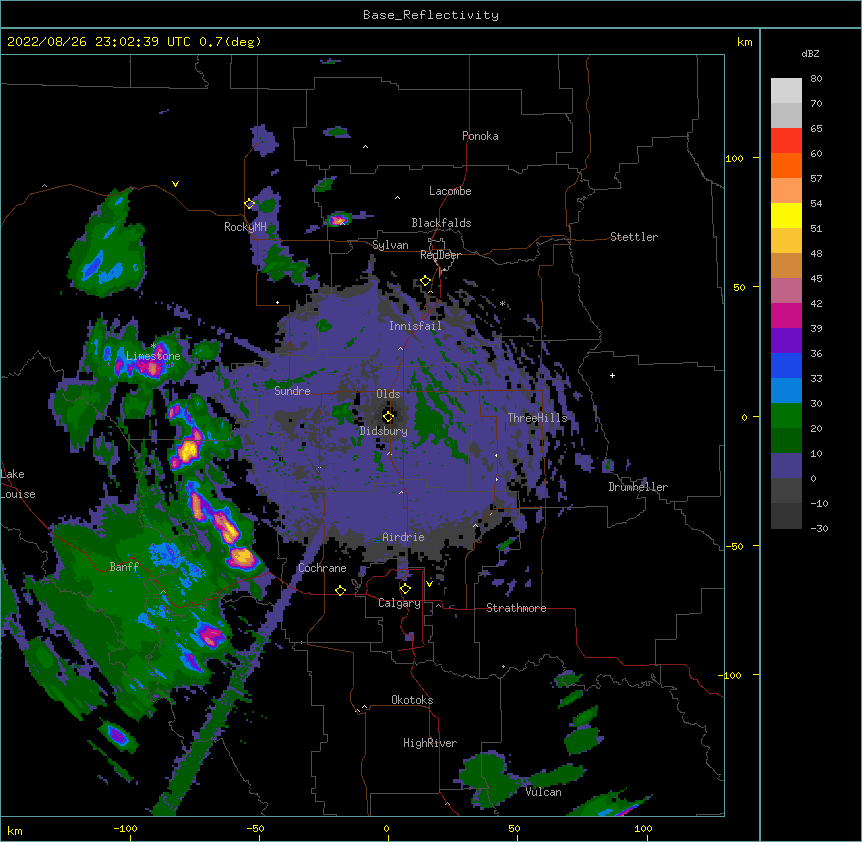Viewport: 862px width, 842px height.
Task: Click the Sundre town label
Action: click(292, 391)
